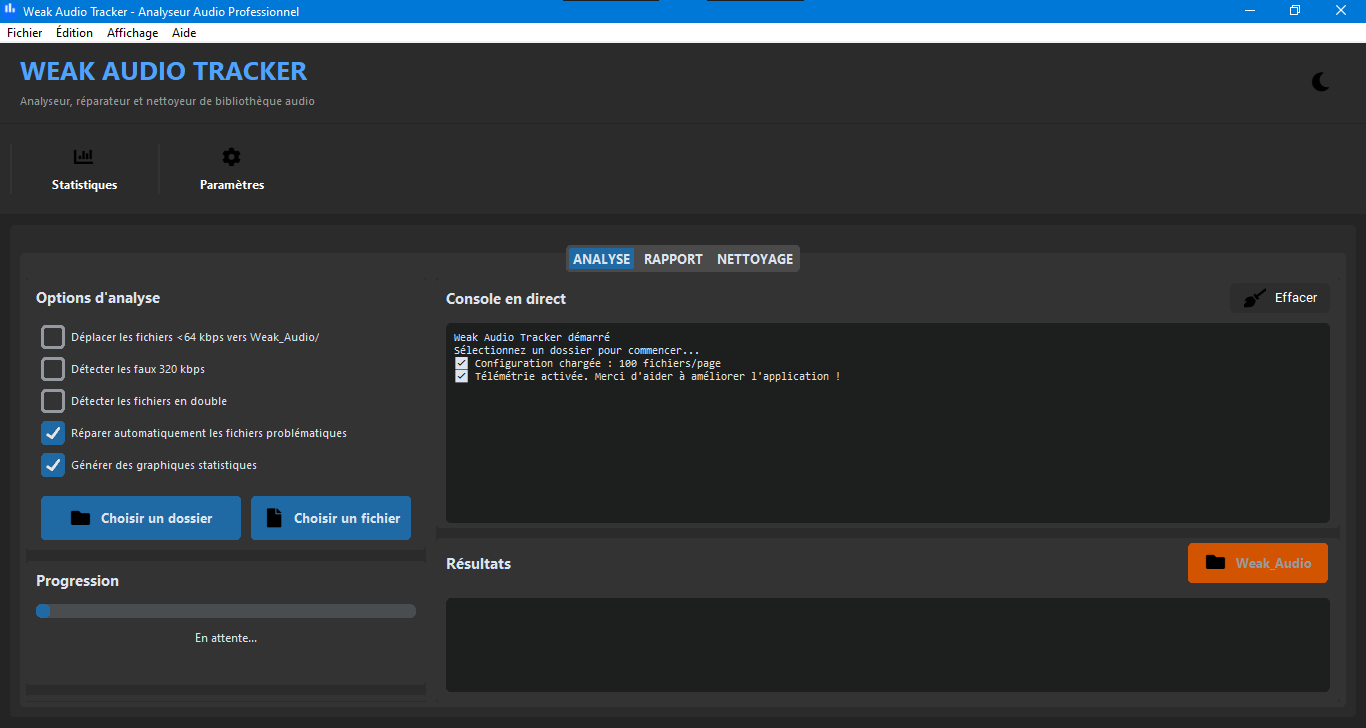Image resolution: width=1366 pixels, height=728 pixels.
Task: Click console line 'Weak Audio Tracker démarré'
Action: click(532, 337)
